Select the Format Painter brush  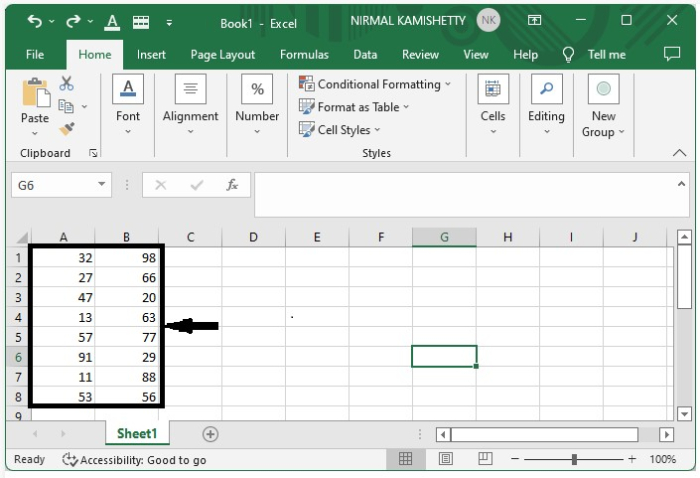click(67, 129)
